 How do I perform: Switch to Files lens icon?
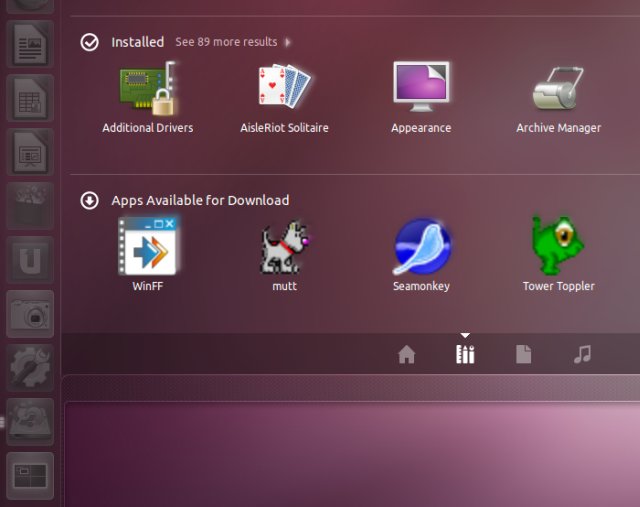click(524, 354)
